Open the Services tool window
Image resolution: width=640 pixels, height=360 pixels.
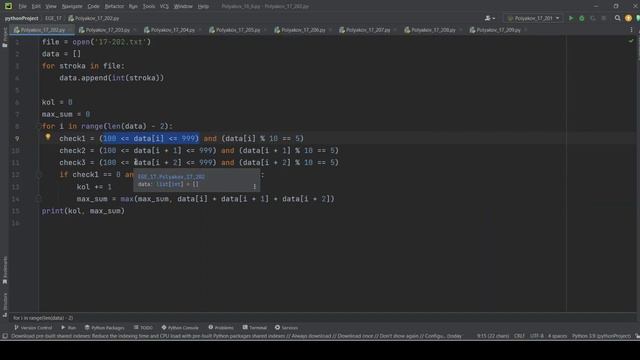coord(286,328)
